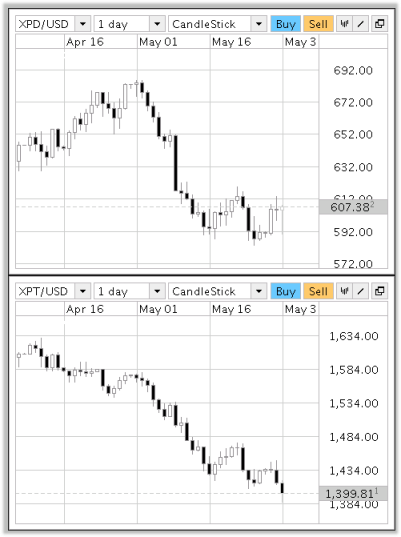401x537 pixels.
Task: Expand XPT/USD instrument dropdown arrow
Action: [83, 291]
